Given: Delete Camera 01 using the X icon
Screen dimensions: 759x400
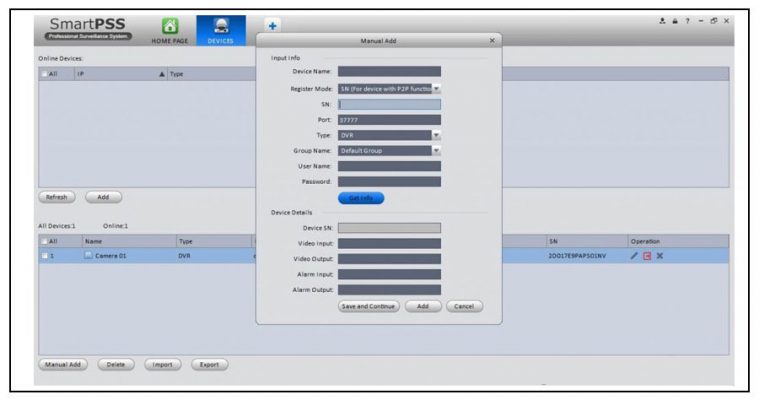Looking at the screenshot, I should pyautogui.click(x=660, y=256).
